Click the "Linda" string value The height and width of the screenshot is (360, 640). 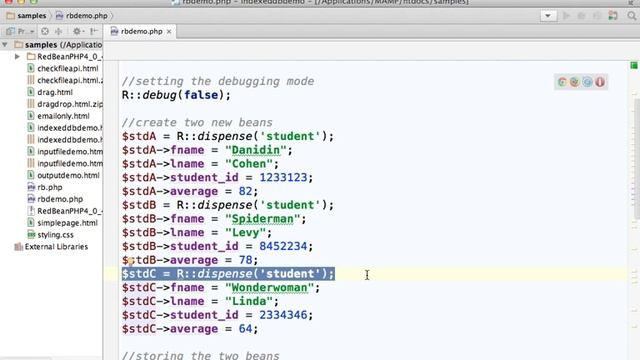click(x=249, y=301)
